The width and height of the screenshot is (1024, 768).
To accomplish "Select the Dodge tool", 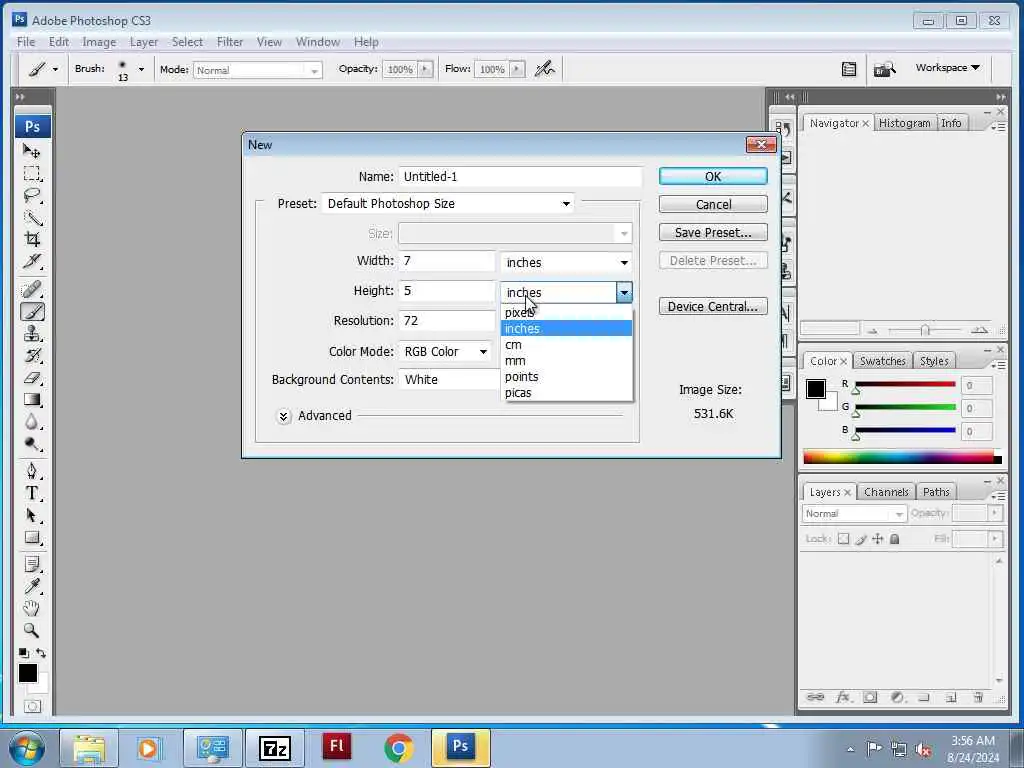I will (x=31, y=444).
